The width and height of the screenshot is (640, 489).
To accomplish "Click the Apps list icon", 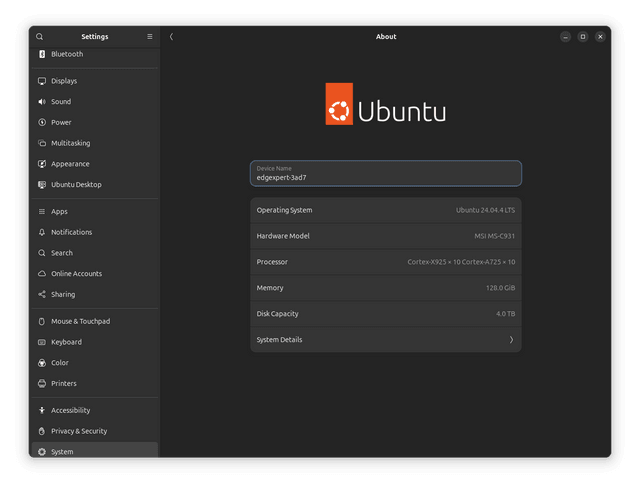I will 42,211.
